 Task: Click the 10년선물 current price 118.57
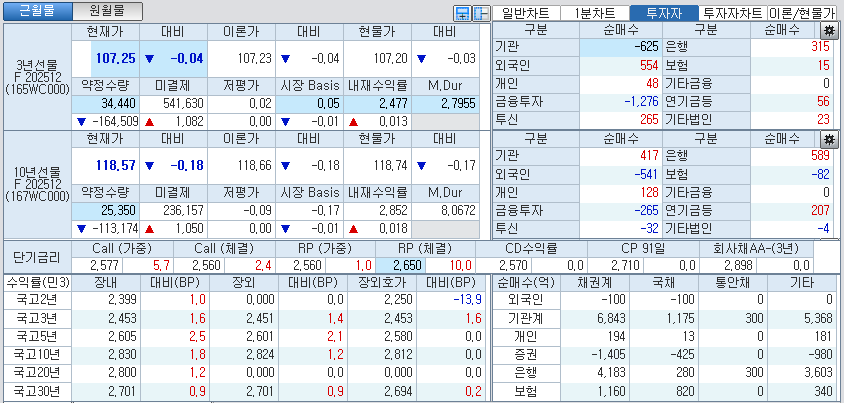116,165
